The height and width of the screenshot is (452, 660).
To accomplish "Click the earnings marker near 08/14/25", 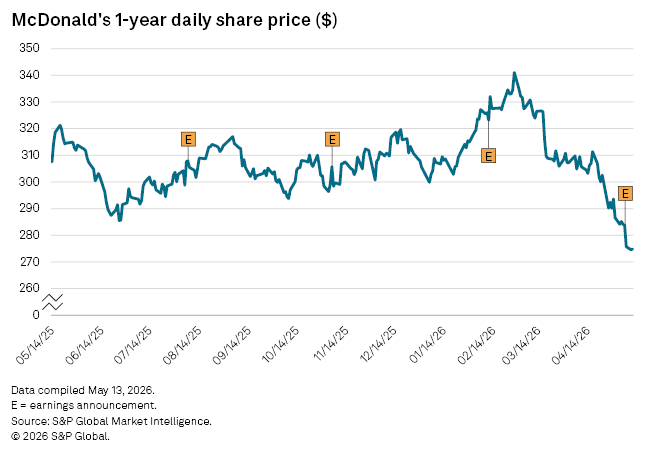I will click(x=188, y=139).
